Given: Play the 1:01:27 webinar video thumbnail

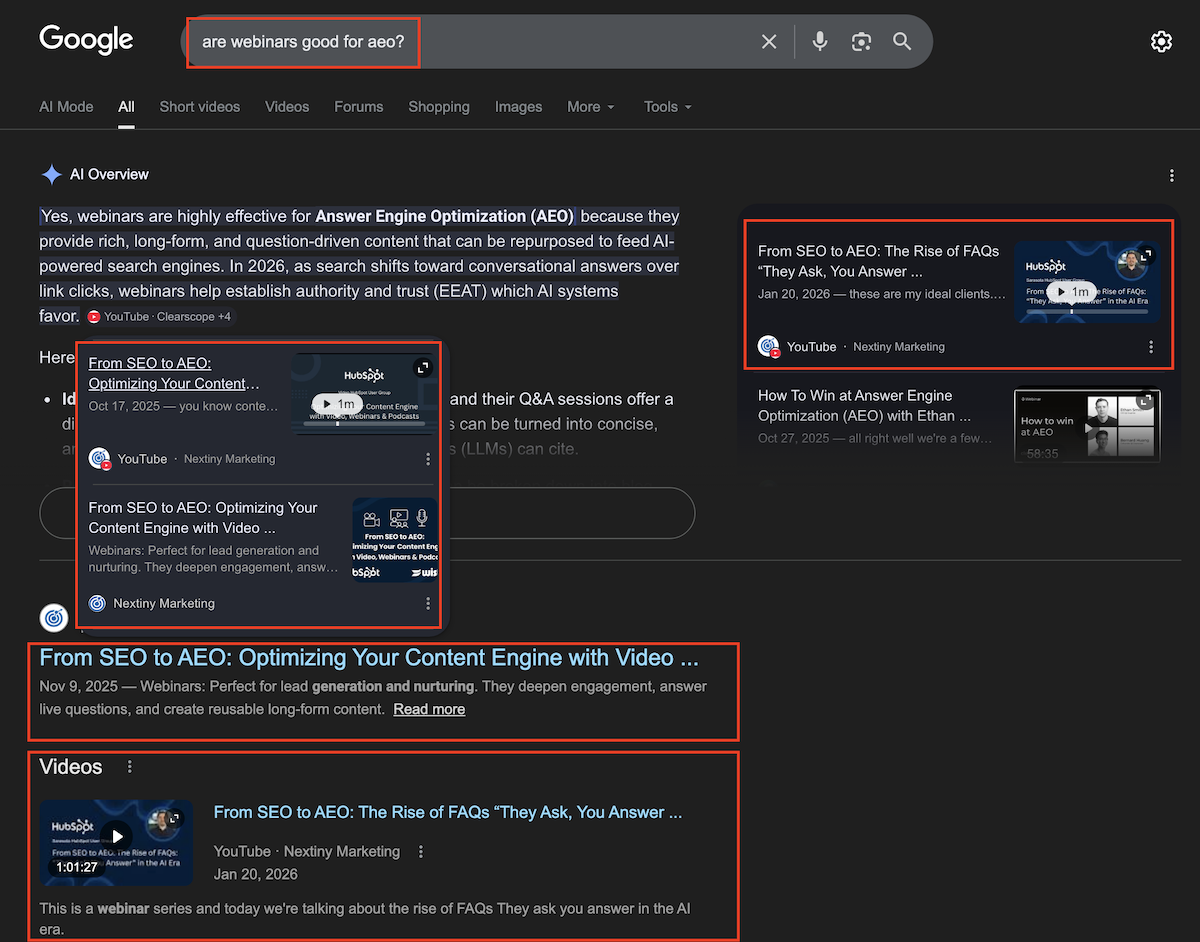Looking at the screenshot, I should [x=117, y=842].
